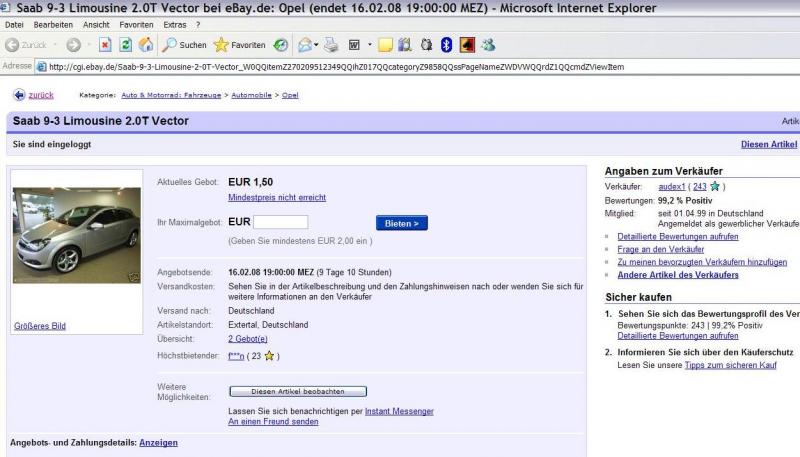Click yellow star beside bidder score 23
This screenshot has height=457, width=800.
(x=269, y=356)
